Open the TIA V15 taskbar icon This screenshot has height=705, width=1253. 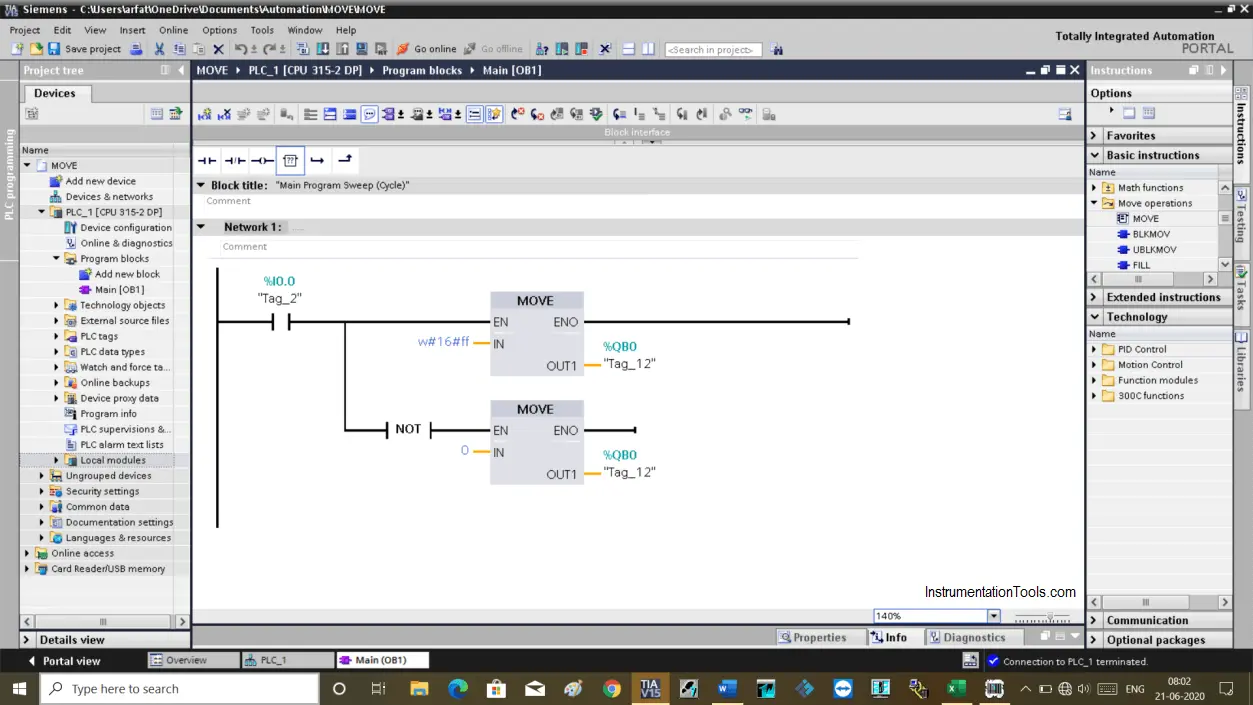click(x=651, y=688)
